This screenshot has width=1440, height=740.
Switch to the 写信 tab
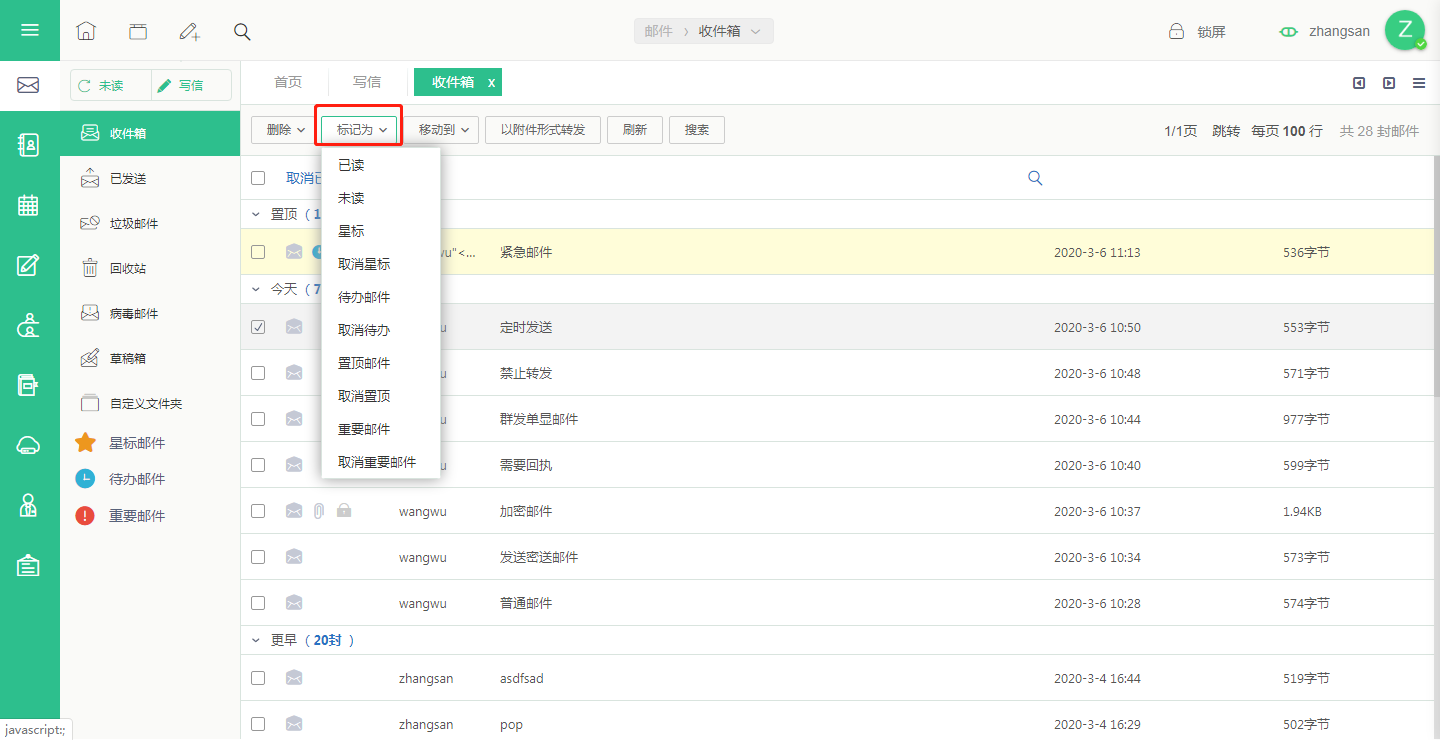point(367,82)
